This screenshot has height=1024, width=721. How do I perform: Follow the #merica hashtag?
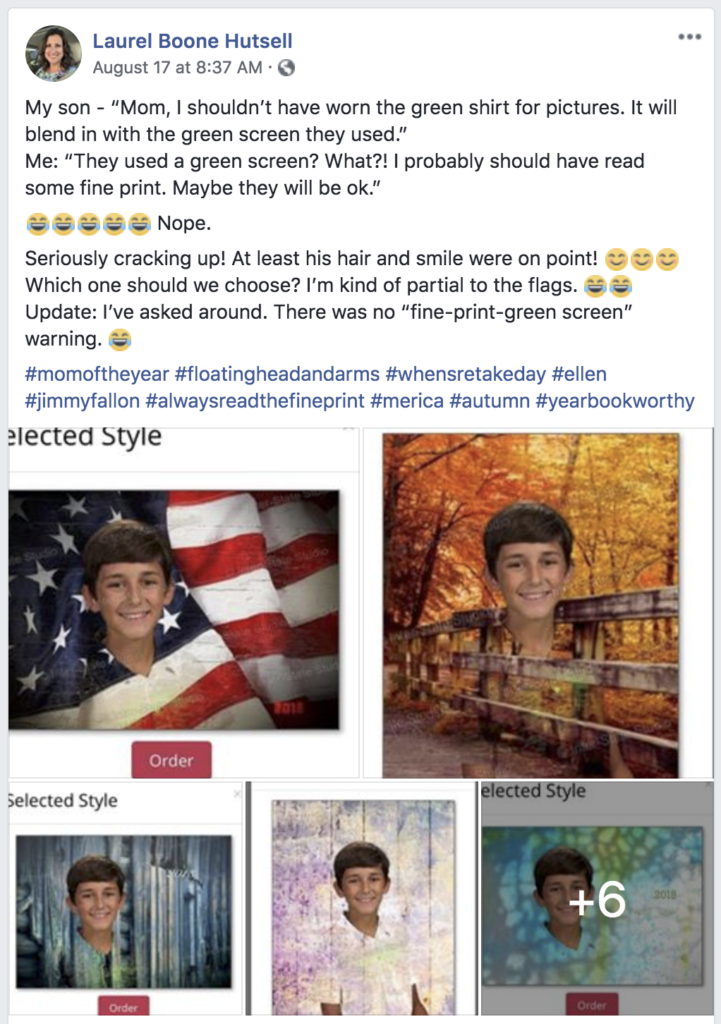pyautogui.click(x=407, y=400)
